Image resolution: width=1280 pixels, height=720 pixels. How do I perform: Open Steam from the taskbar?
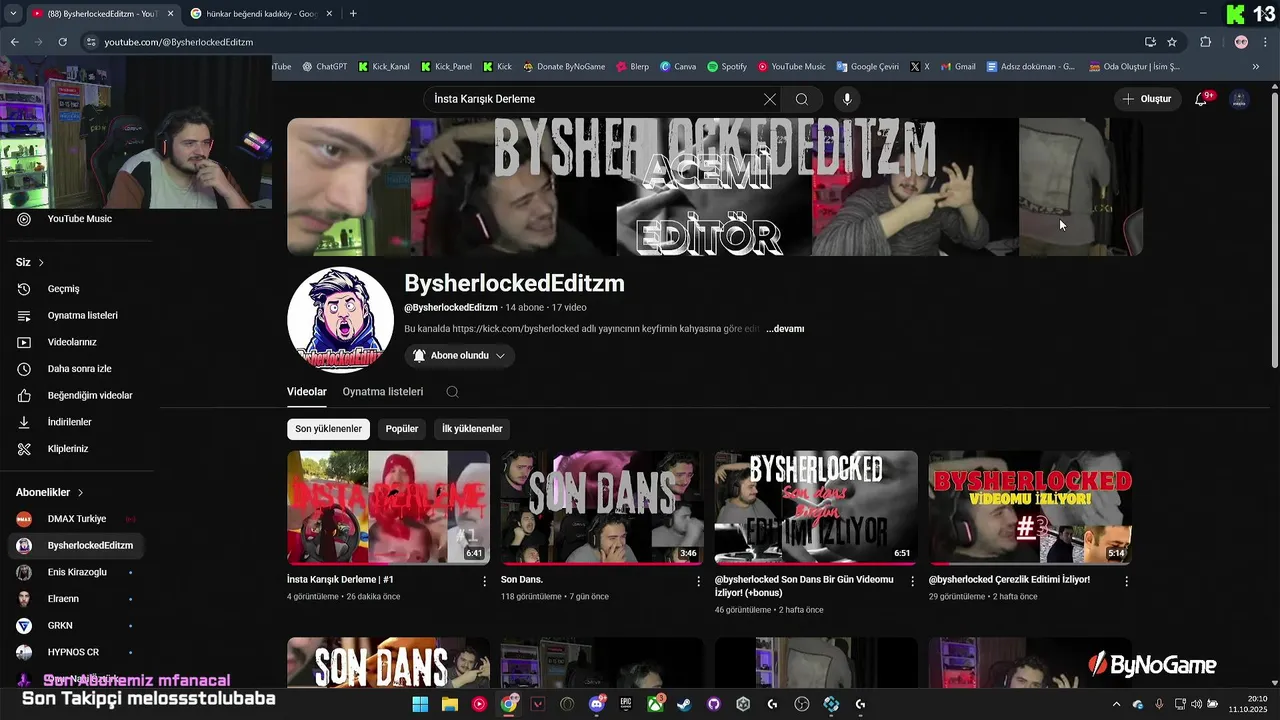pyautogui.click(x=684, y=704)
